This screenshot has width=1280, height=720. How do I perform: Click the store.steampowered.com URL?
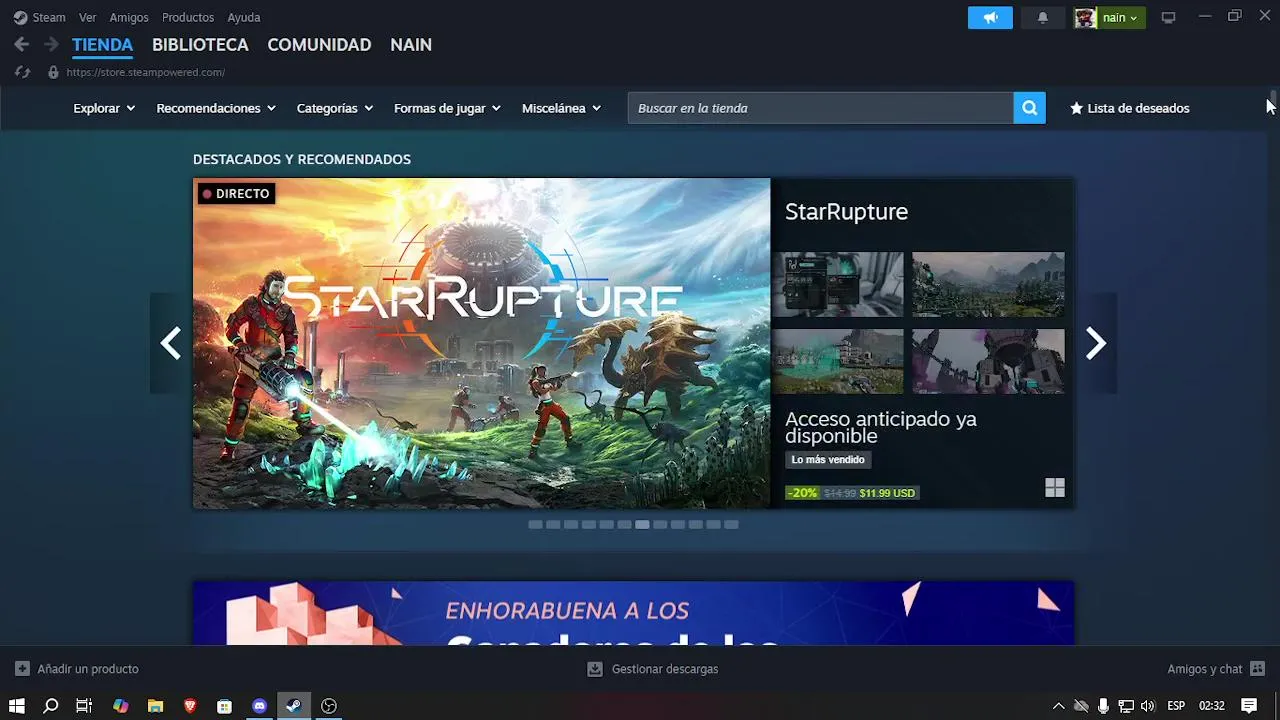pyautogui.click(x=146, y=72)
